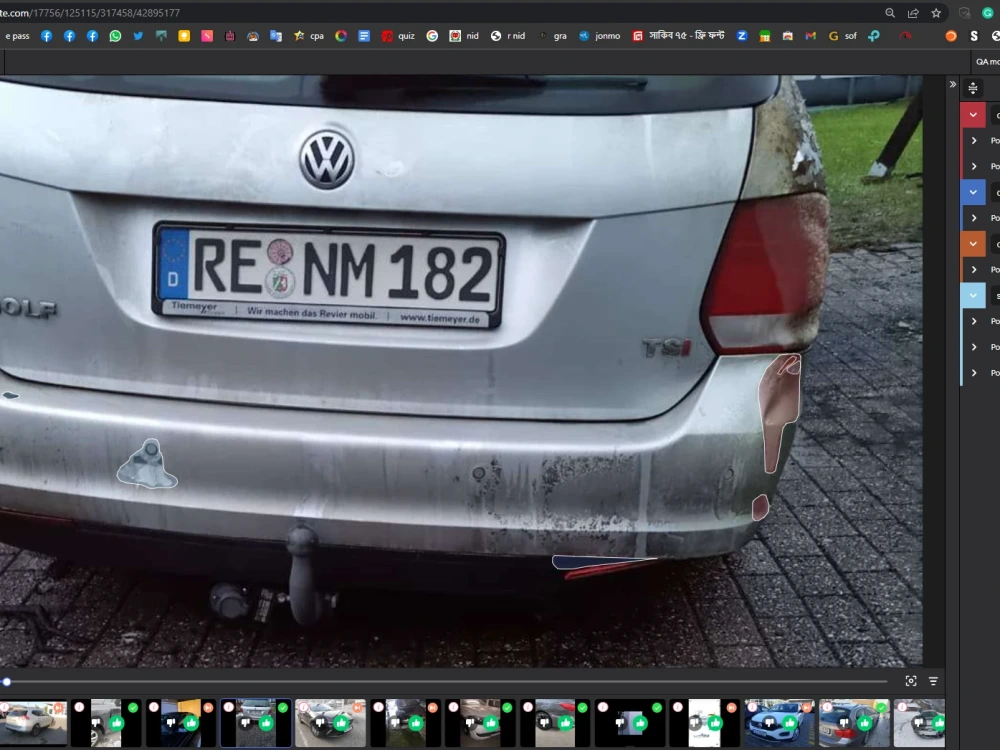This screenshot has height=750, width=1000.
Task: Open the Zoom 'Z' bookmark
Action: click(742, 36)
